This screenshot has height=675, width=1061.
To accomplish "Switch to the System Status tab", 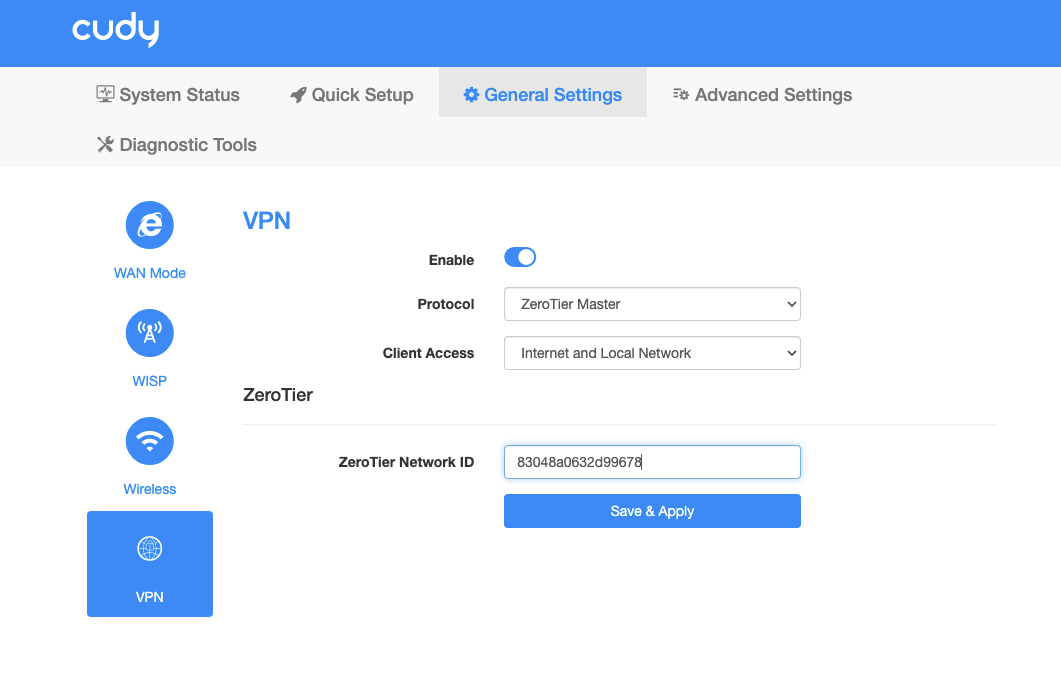I will coord(168,95).
